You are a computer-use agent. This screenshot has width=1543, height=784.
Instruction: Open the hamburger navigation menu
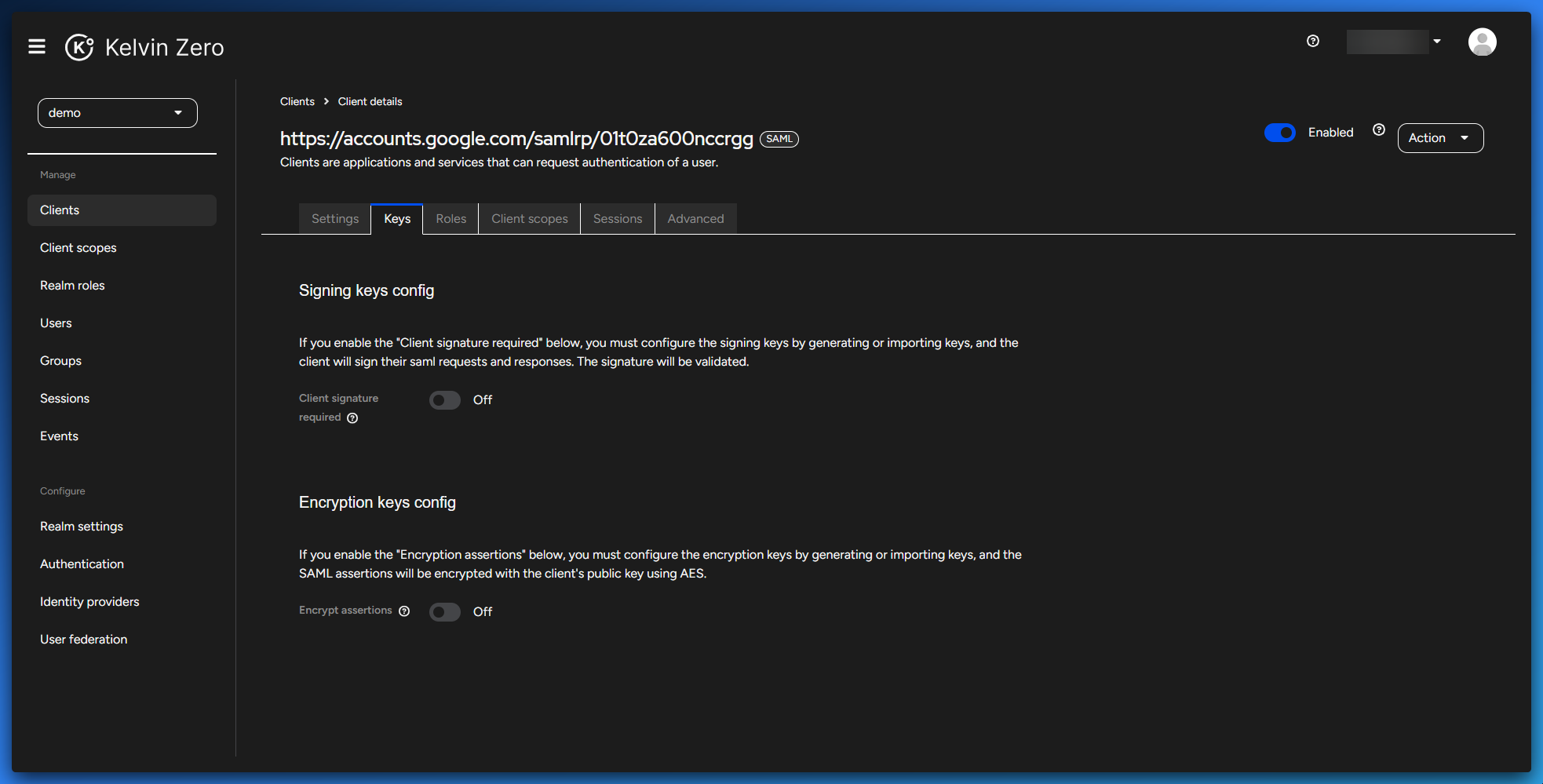click(x=37, y=47)
